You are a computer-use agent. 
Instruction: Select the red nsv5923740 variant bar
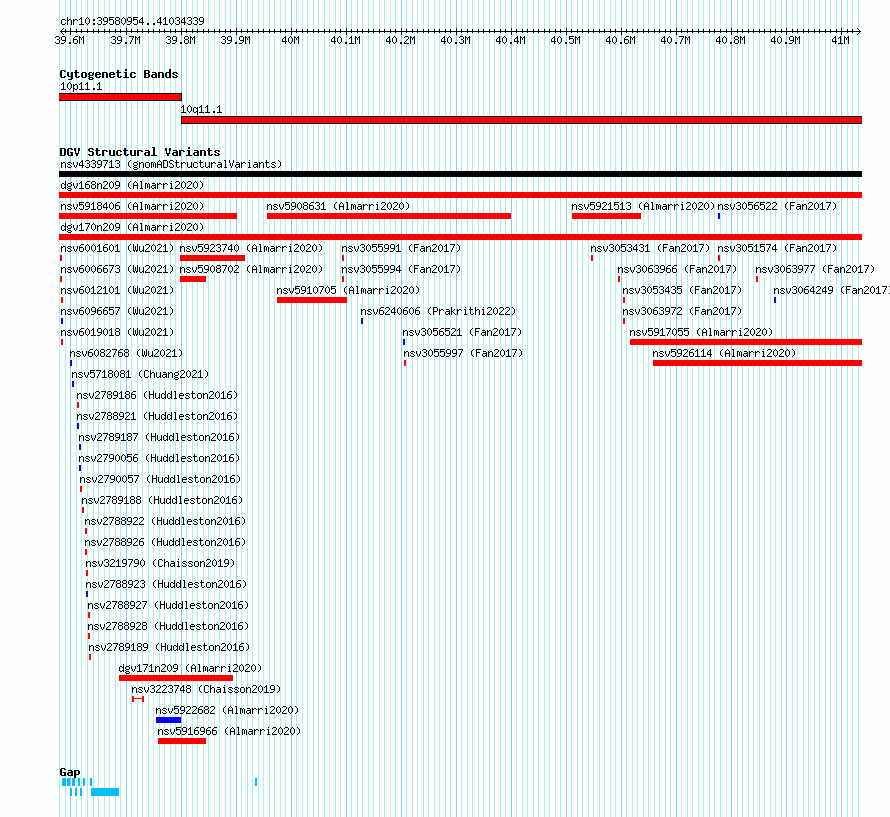click(x=212, y=258)
